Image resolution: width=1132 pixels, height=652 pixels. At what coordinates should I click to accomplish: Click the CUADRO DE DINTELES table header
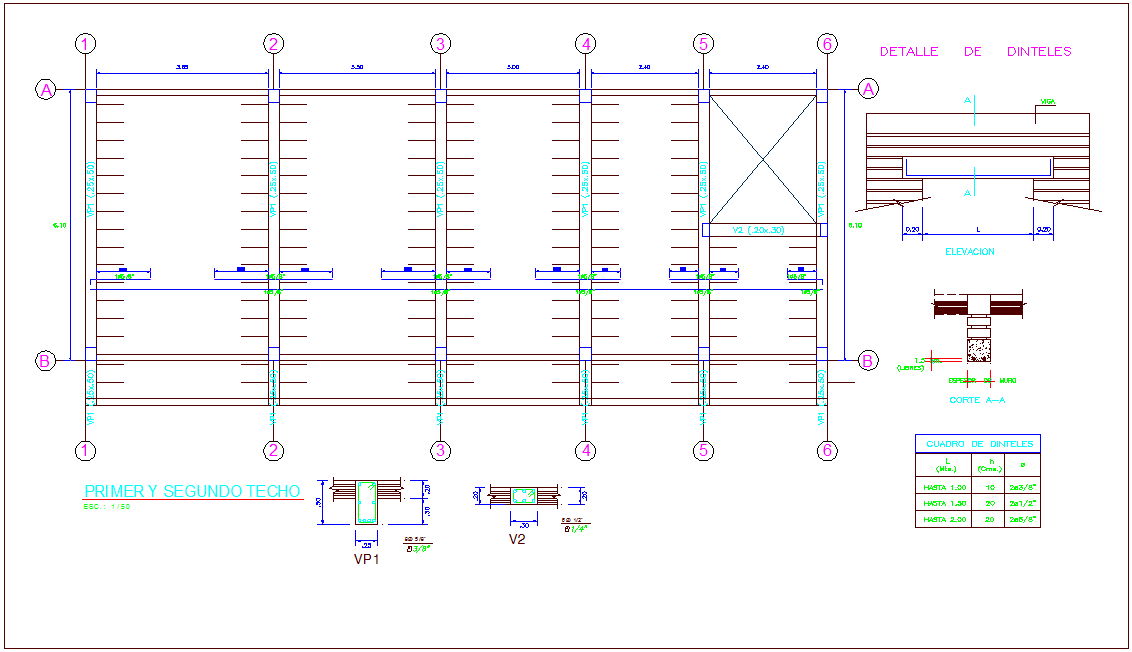coord(978,444)
